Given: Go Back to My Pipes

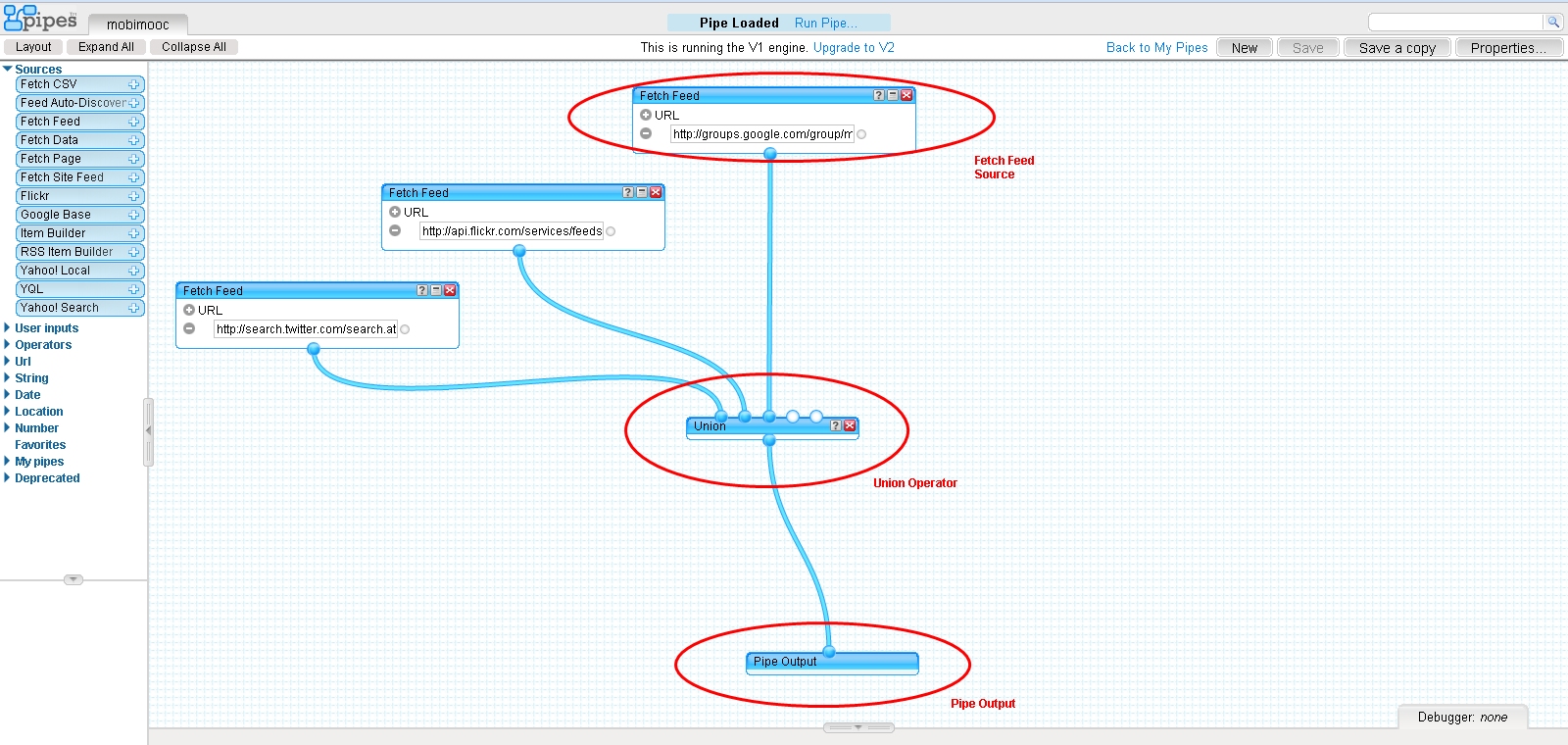Looking at the screenshot, I should click(x=1156, y=47).
